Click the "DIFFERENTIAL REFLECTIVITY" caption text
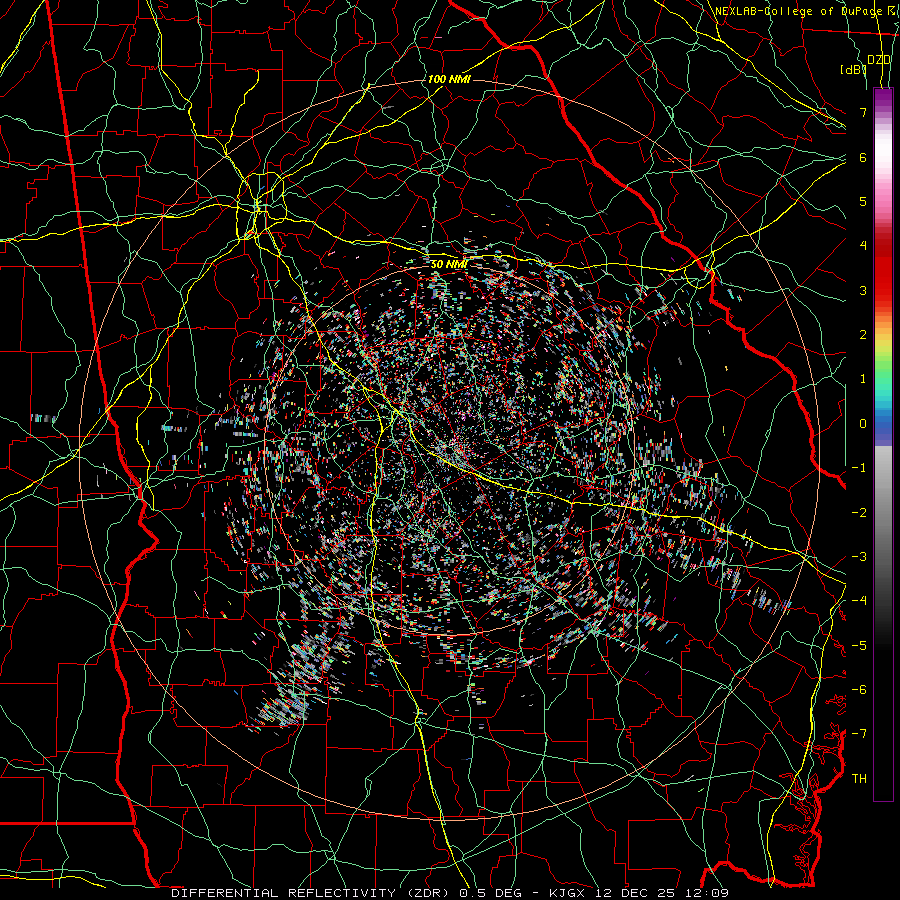Image resolution: width=900 pixels, height=900 pixels. (x=284, y=893)
